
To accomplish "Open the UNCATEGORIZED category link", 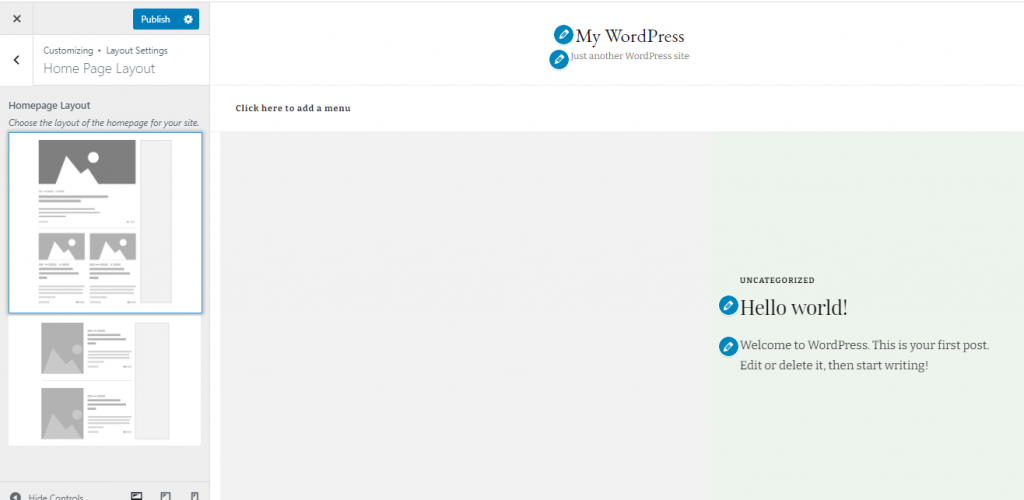I will [777, 280].
